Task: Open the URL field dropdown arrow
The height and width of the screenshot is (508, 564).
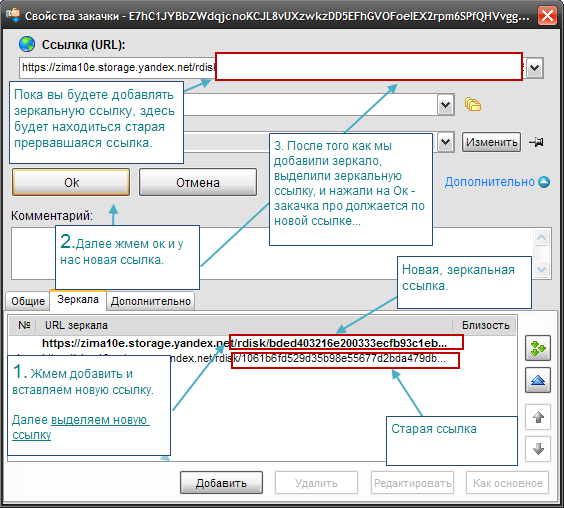Action: pos(535,68)
